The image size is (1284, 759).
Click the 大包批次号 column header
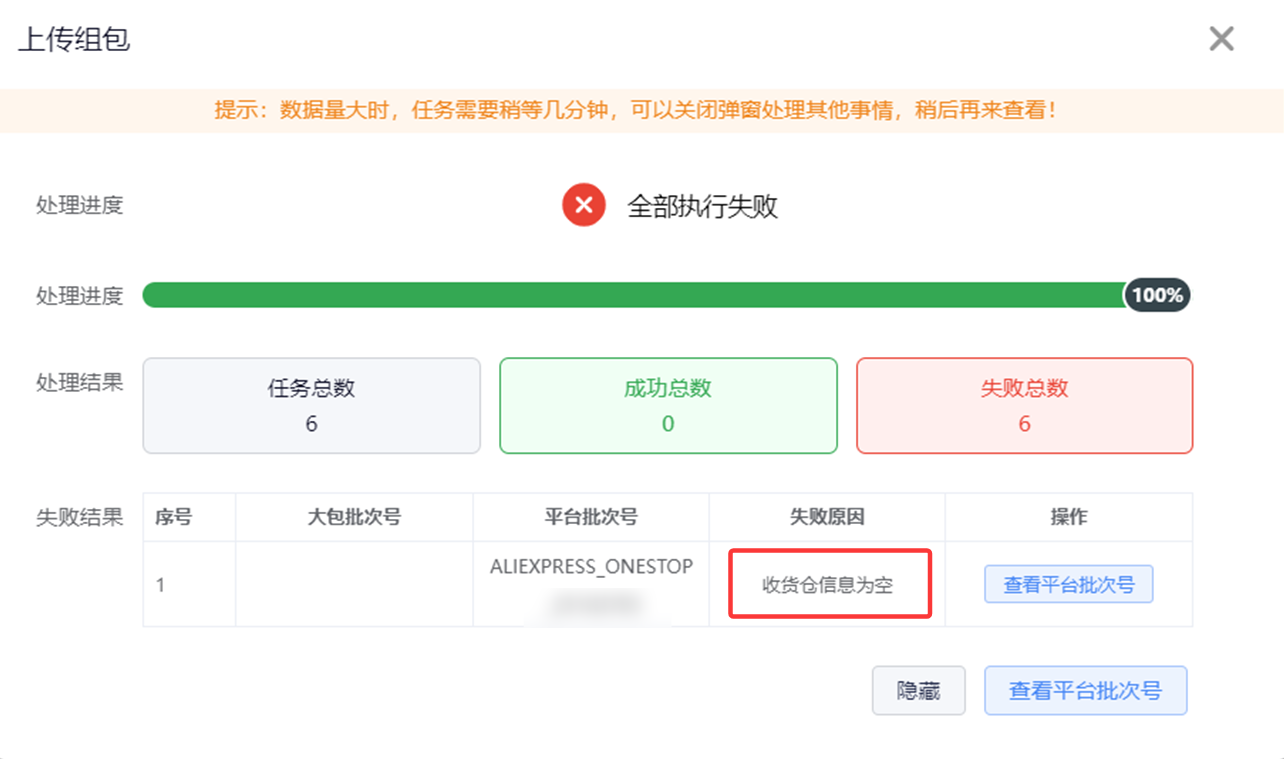click(x=354, y=517)
